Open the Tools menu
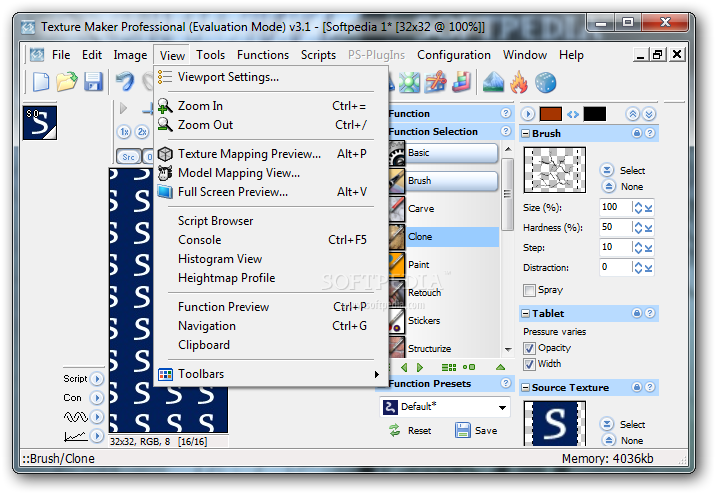 pos(210,55)
